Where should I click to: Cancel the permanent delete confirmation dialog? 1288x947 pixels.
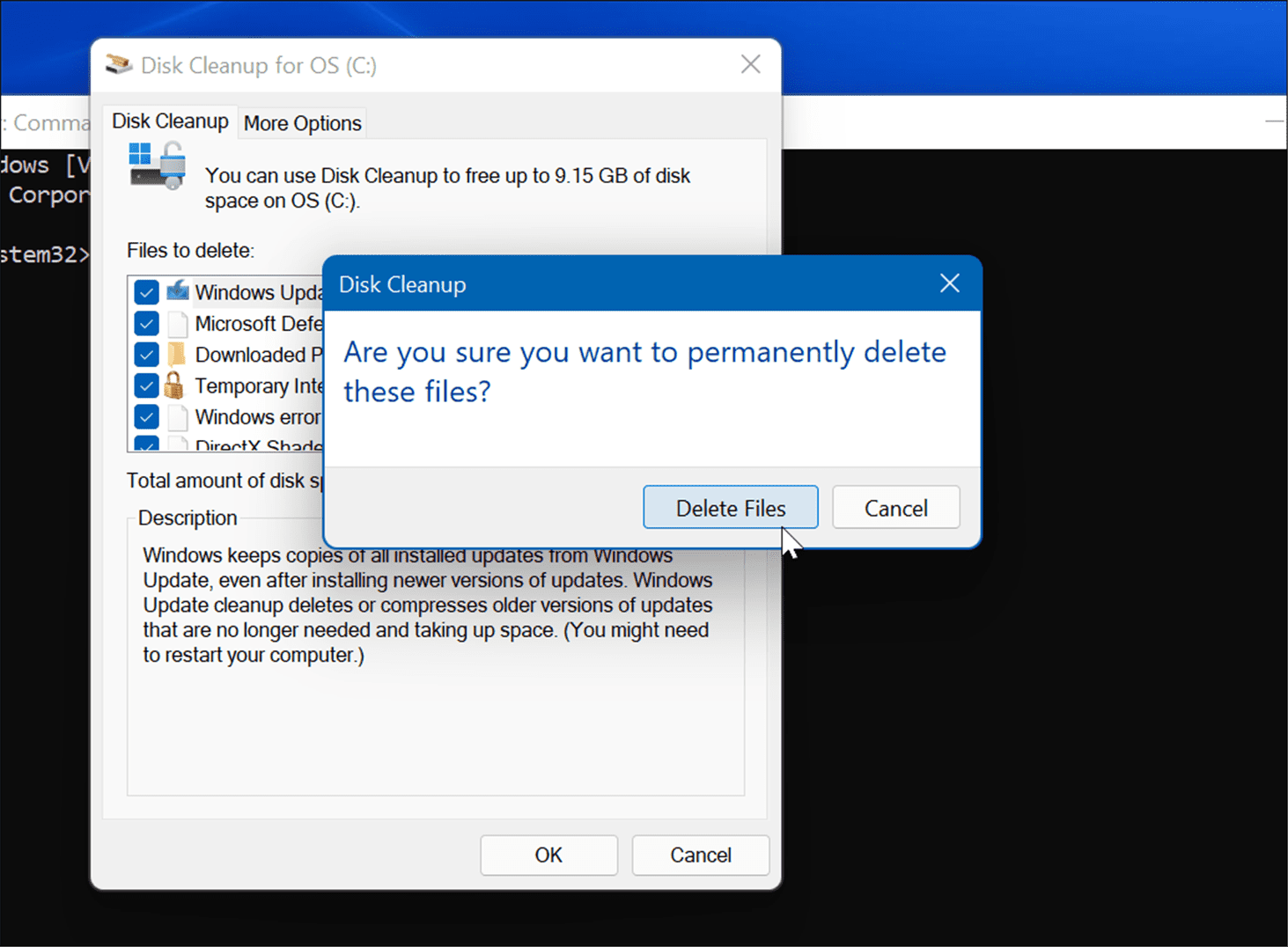point(896,508)
